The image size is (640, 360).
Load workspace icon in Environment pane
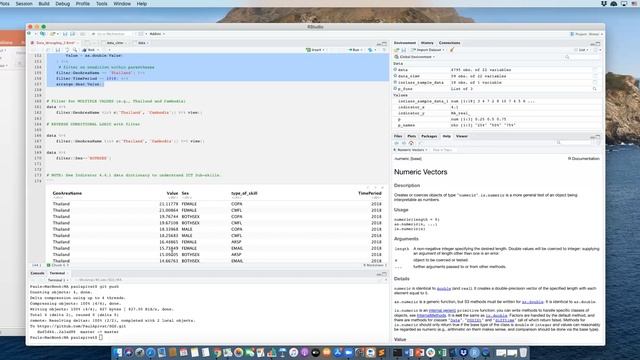[x=396, y=50]
